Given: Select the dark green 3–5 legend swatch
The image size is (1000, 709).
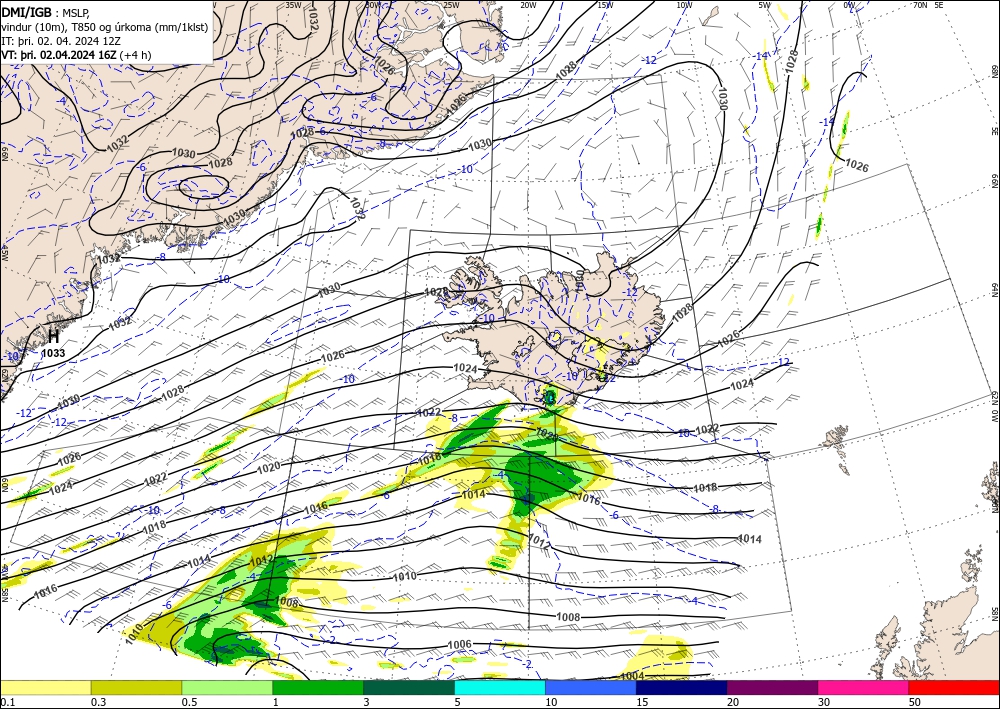Looking at the screenshot, I should [409, 687].
